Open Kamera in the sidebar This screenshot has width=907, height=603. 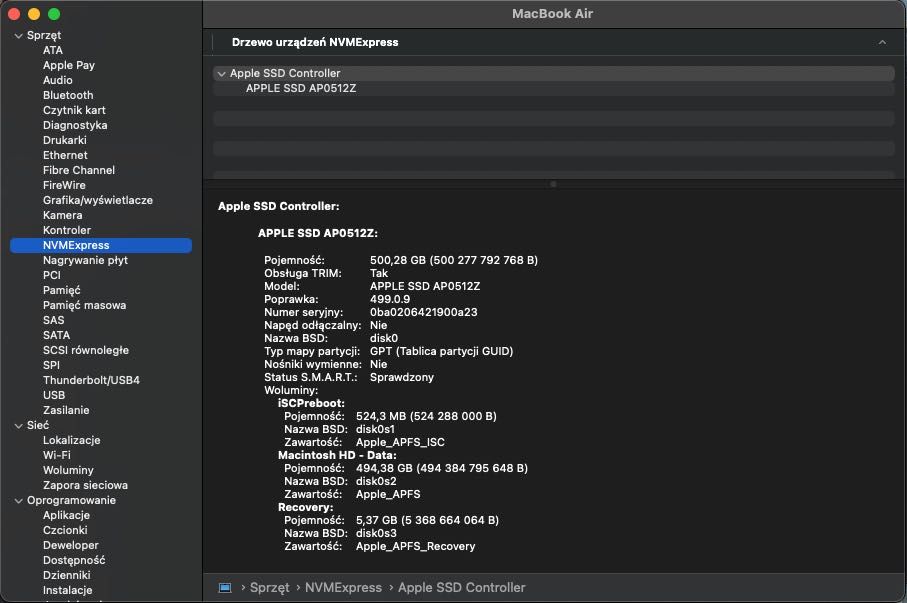(x=62, y=216)
